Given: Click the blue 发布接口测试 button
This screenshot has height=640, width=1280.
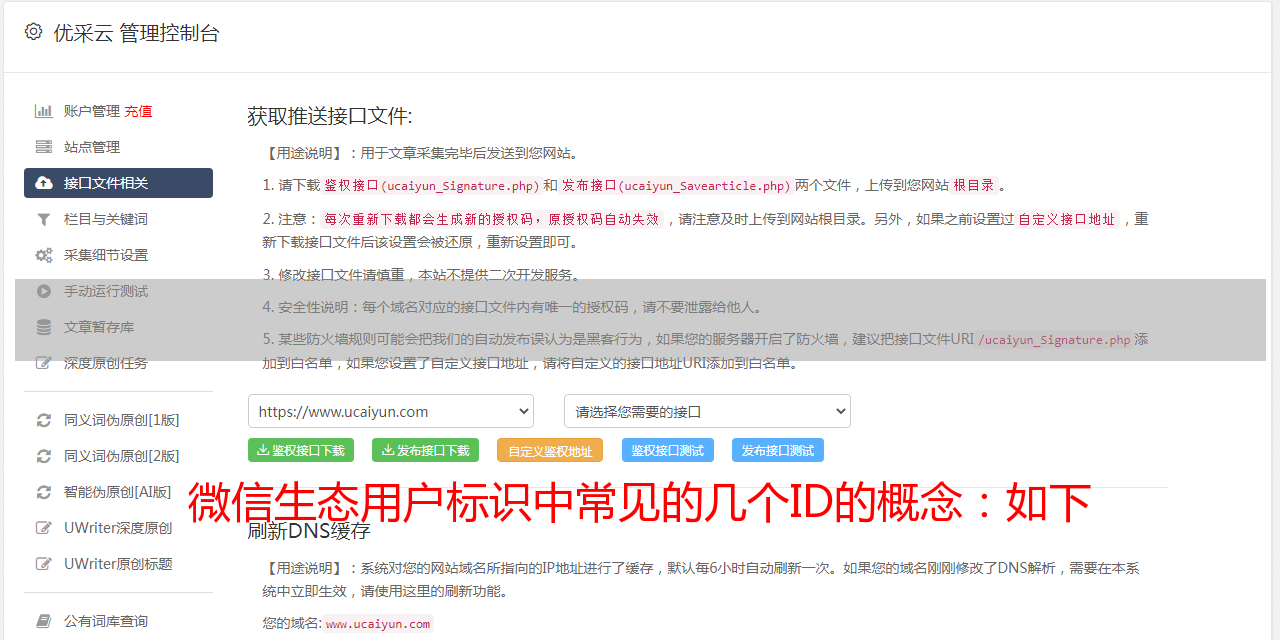Looking at the screenshot, I should tap(778, 450).
